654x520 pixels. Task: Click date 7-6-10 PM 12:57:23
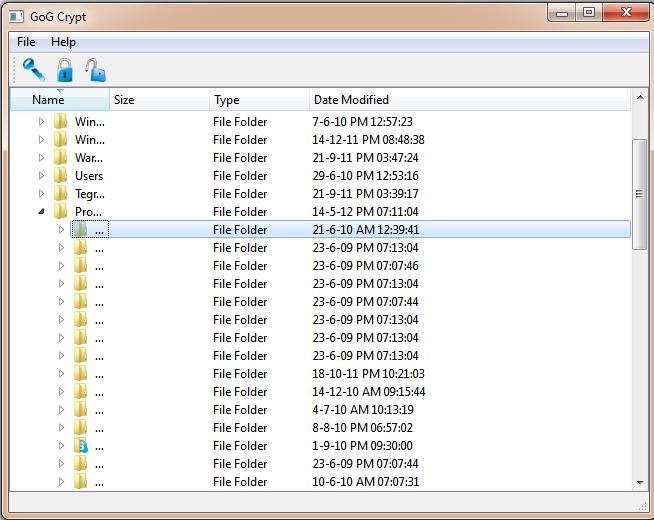click(362, 122)
